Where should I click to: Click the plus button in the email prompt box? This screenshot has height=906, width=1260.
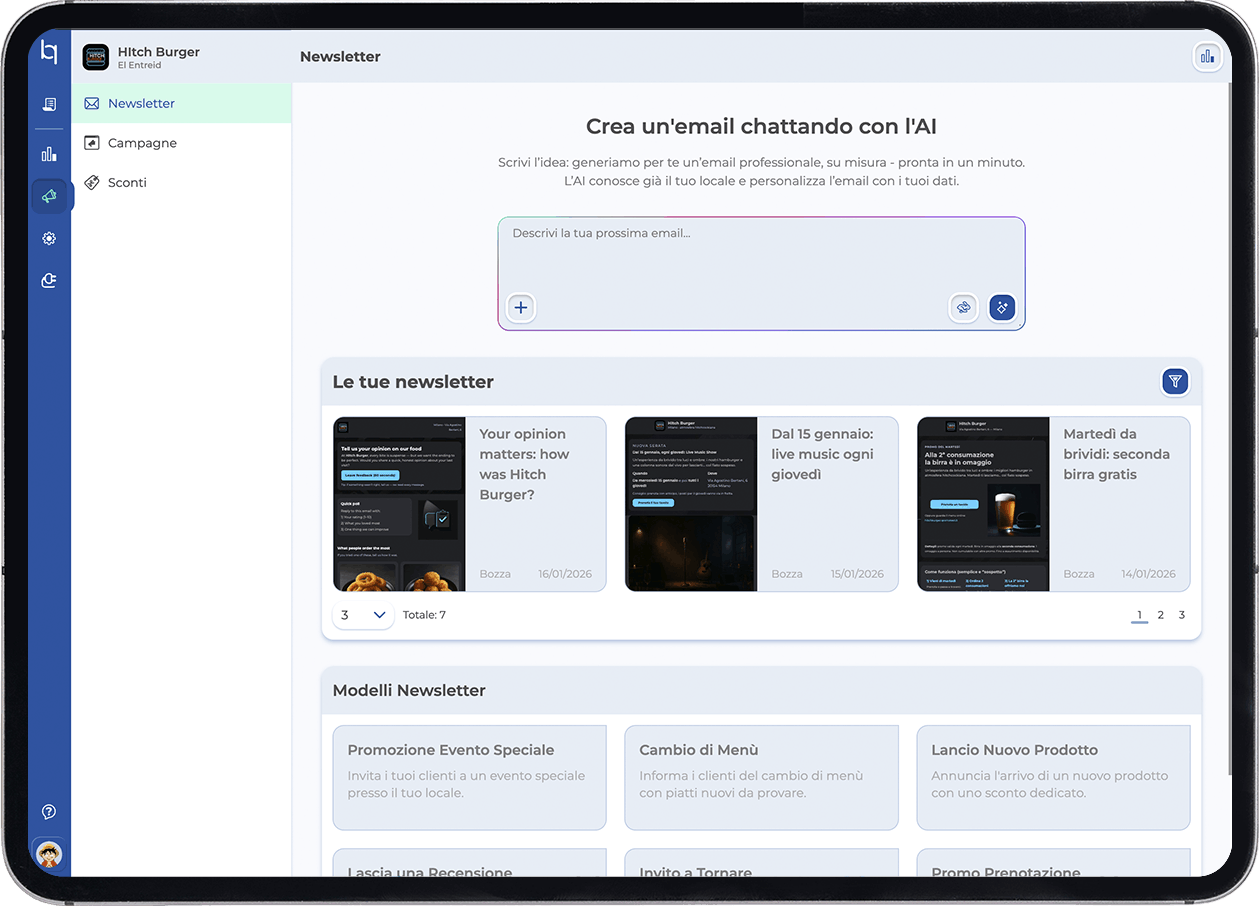tap(520, 308)
